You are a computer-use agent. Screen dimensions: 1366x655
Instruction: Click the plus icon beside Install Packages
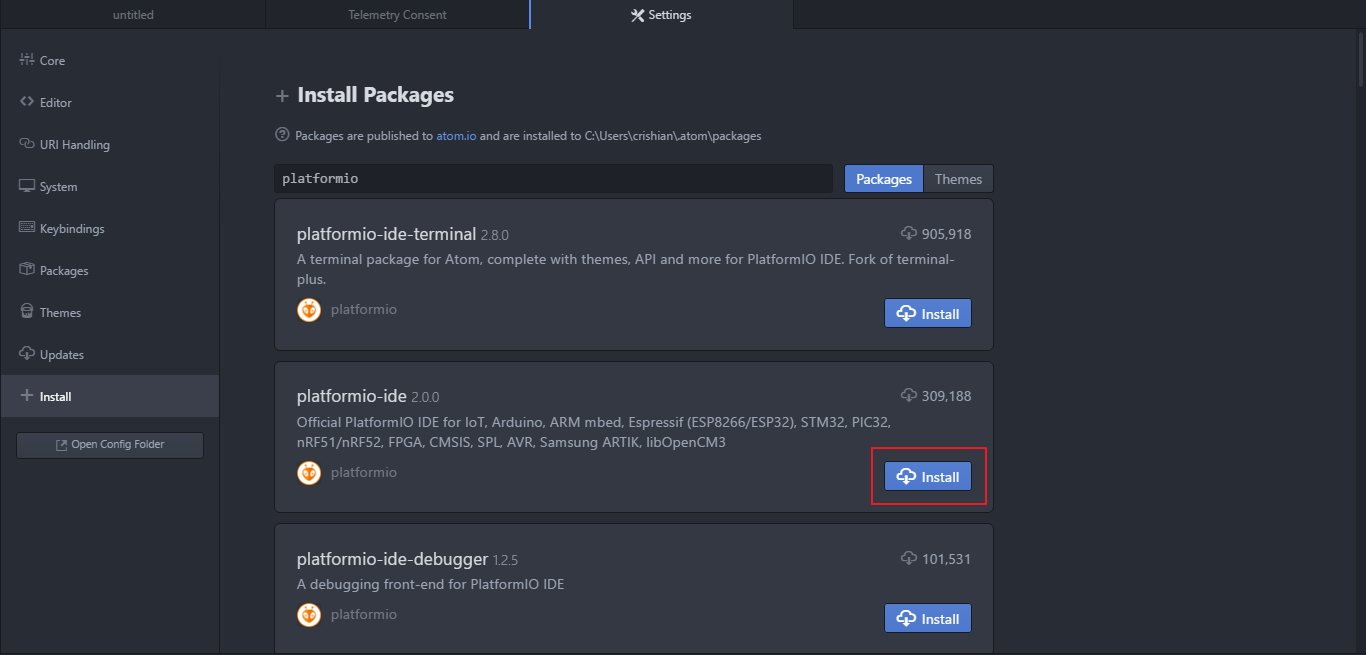coord(282,96)
